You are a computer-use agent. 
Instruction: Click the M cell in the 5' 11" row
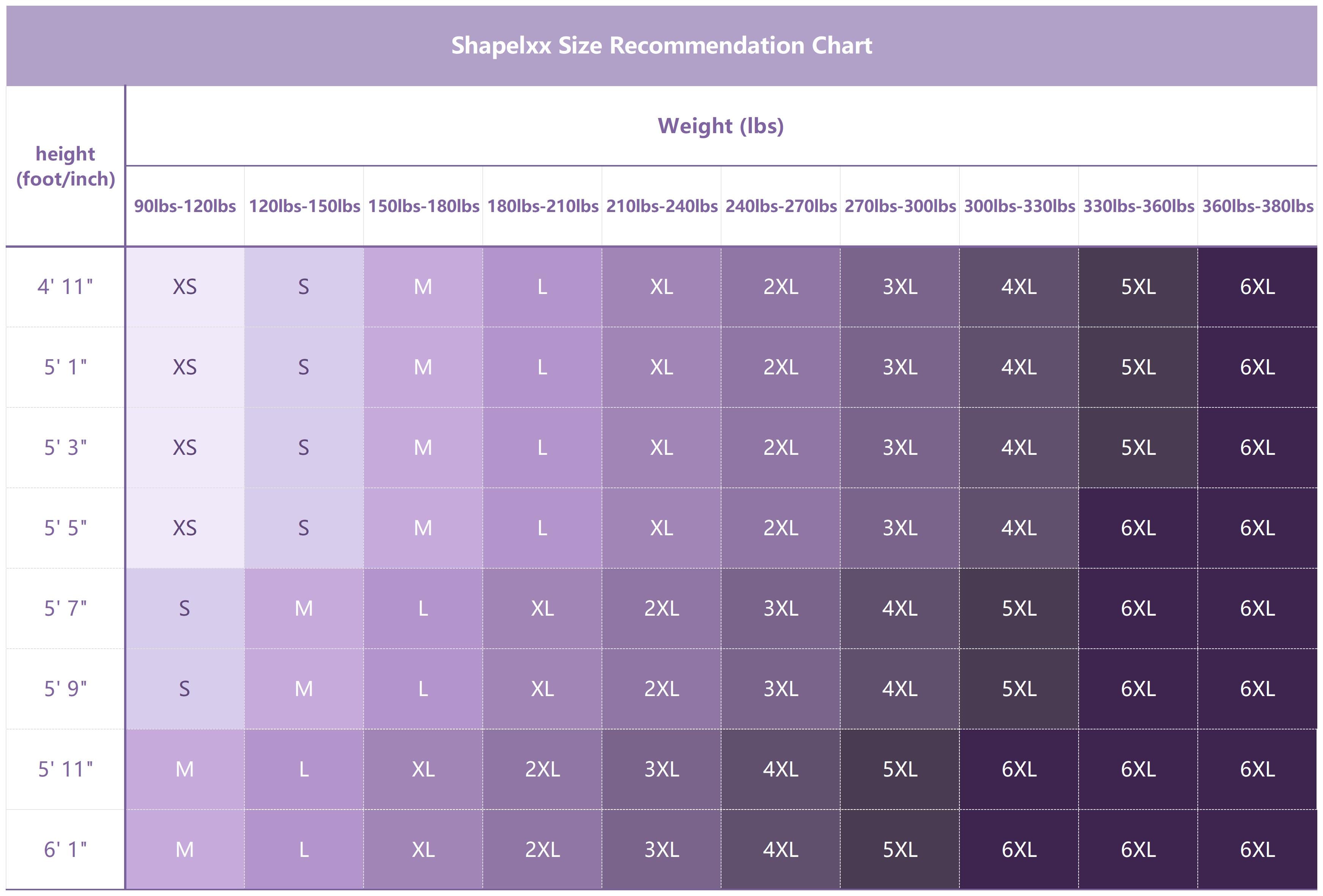[185, 769]
